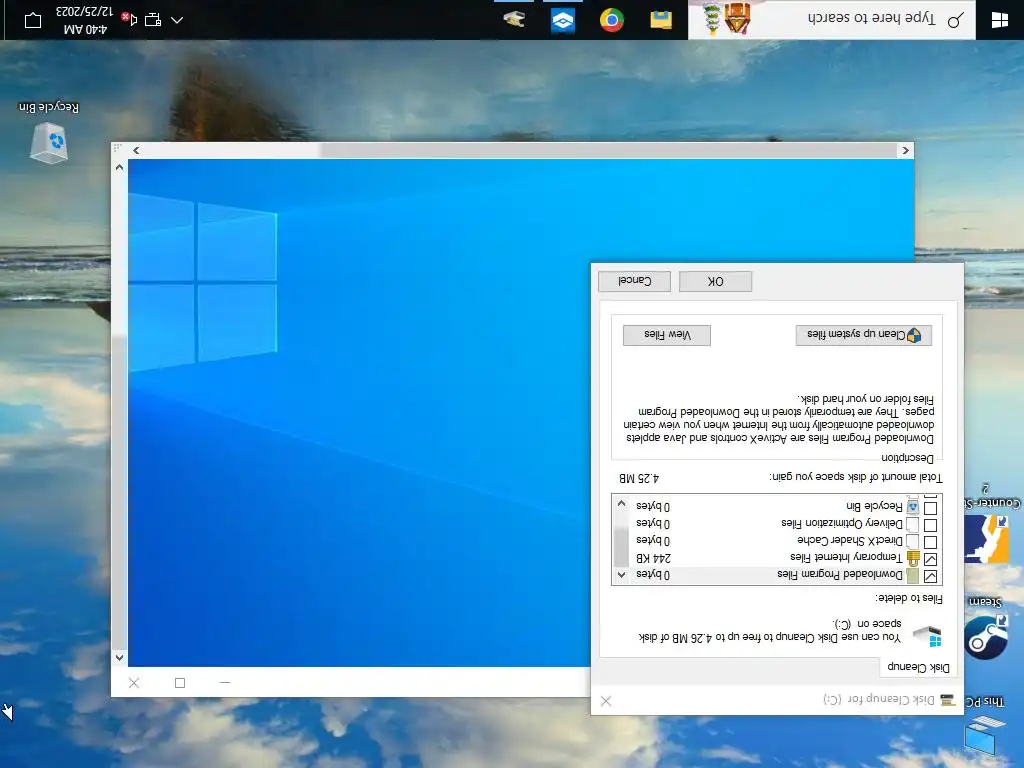Click the list scroll arrow beside Recycle Bin row
The image size is (1024, 768).
point(621,504)
